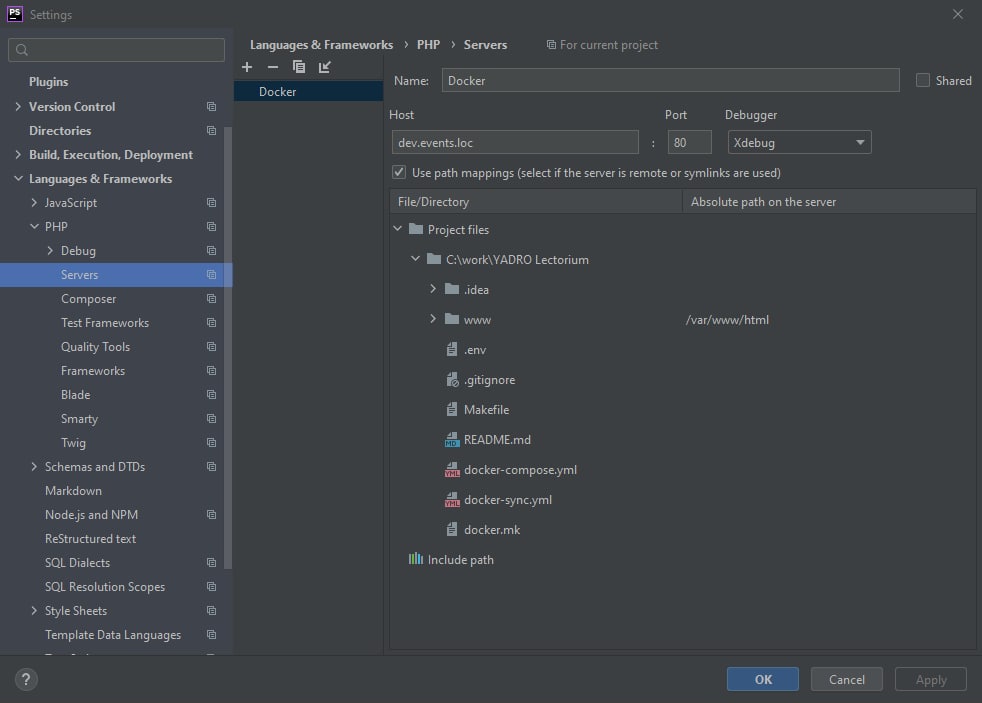Select the docker.mk file row

coord(683,530)
